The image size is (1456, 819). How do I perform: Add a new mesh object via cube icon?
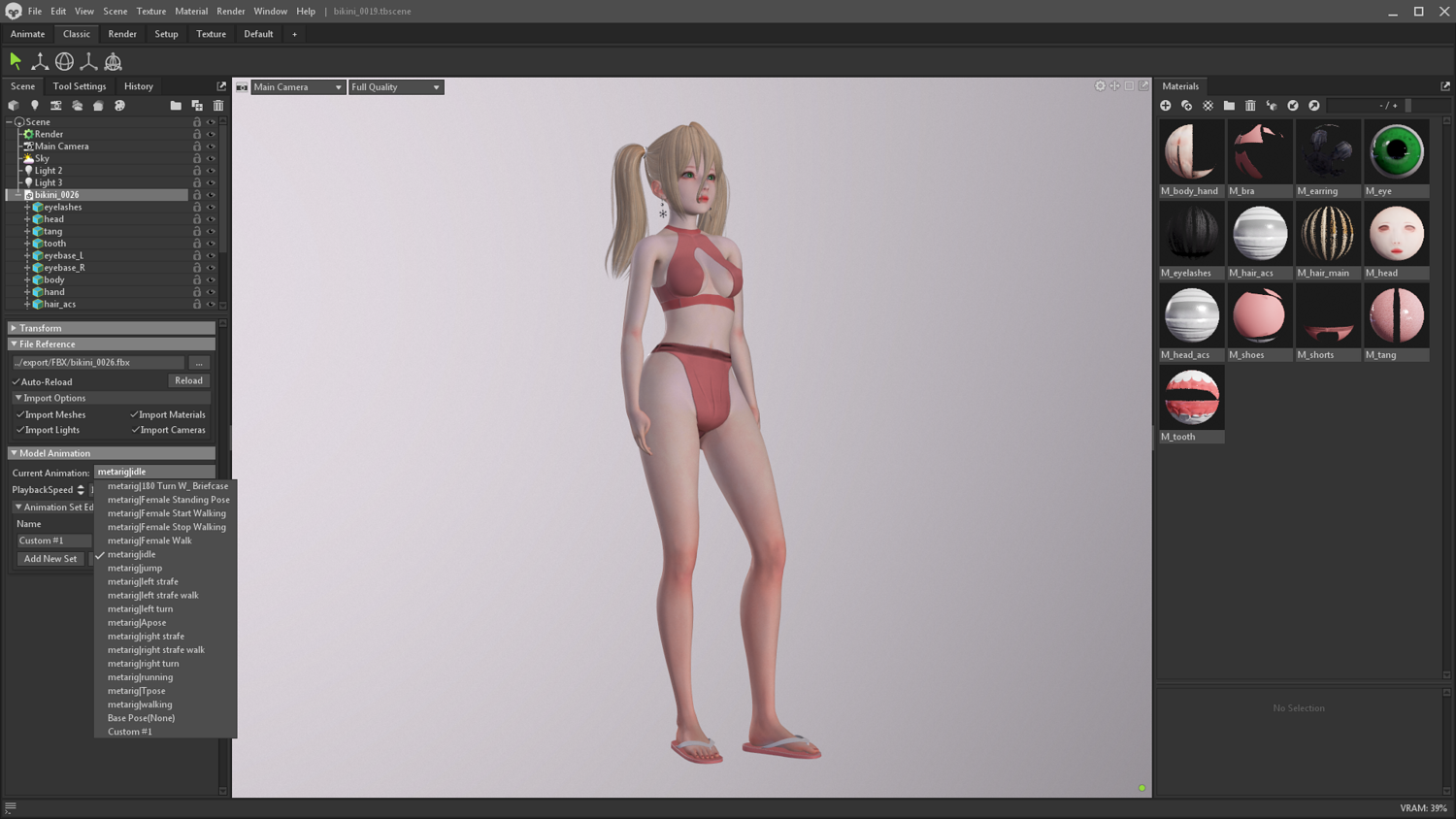click(x=14, y=106)
